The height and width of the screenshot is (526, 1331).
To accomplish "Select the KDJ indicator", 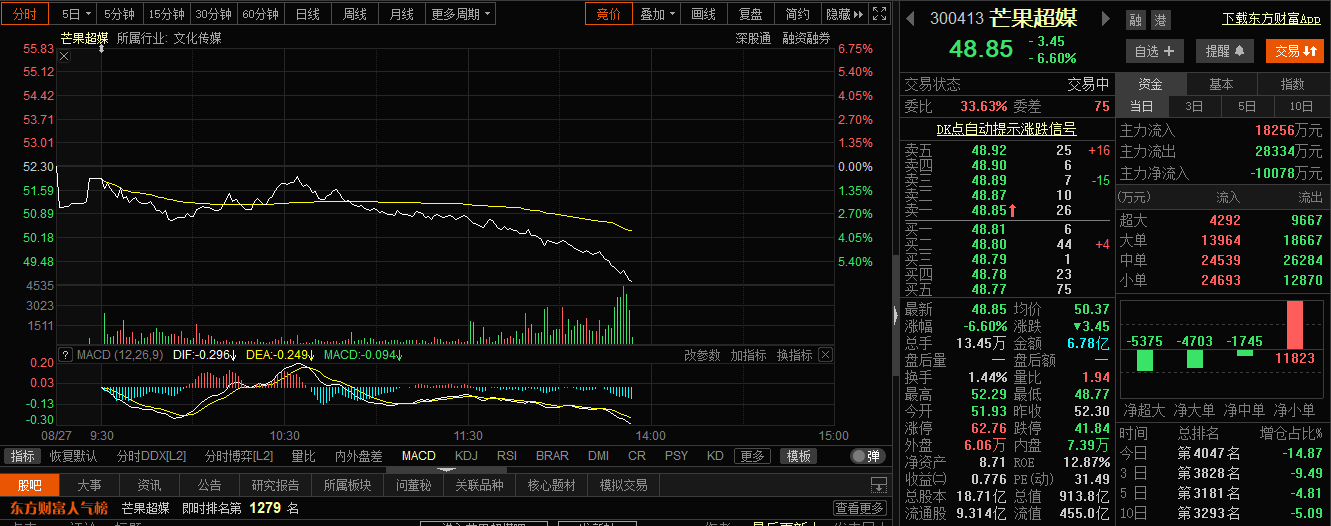I will coord(466,456).
